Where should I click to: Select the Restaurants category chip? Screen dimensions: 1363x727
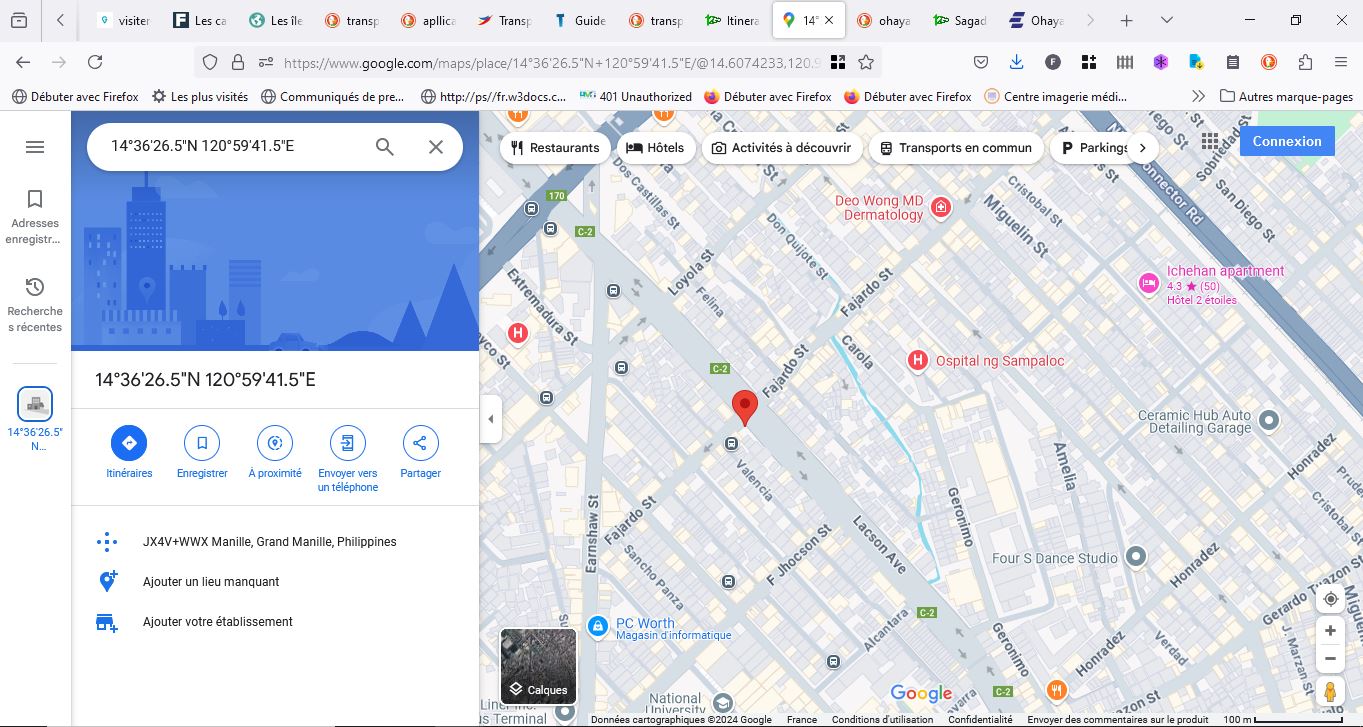(555, 148)
